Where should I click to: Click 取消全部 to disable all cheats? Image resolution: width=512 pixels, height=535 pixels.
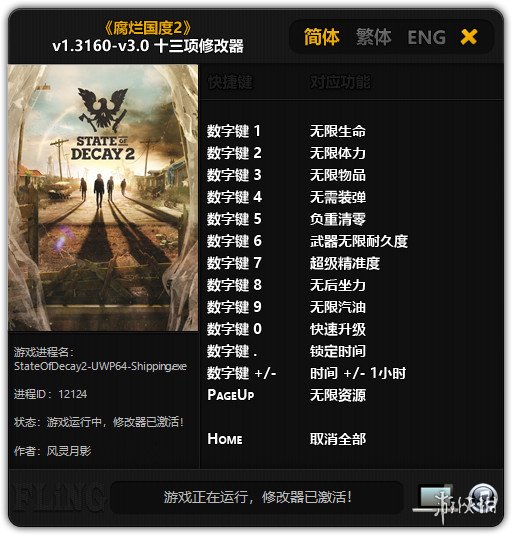(338, 439)
